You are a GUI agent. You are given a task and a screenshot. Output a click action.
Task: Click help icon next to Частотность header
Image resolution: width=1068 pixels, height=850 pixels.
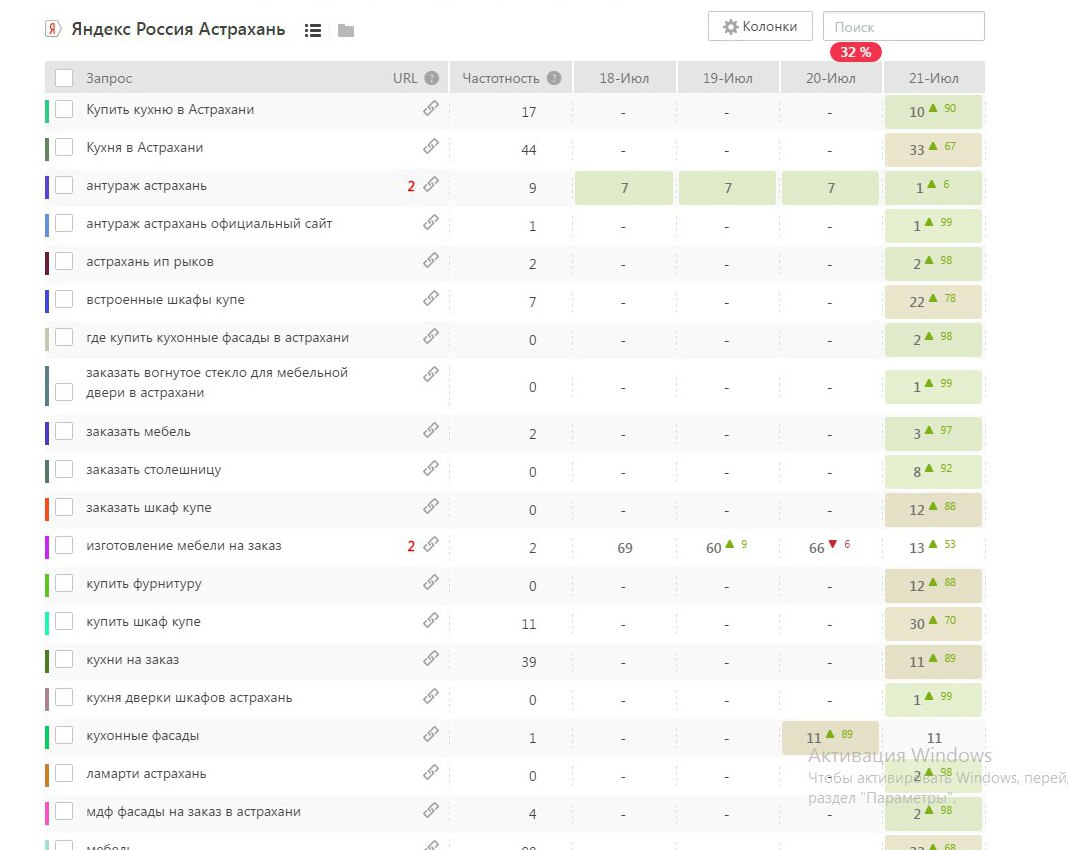(x=554, y=78)
